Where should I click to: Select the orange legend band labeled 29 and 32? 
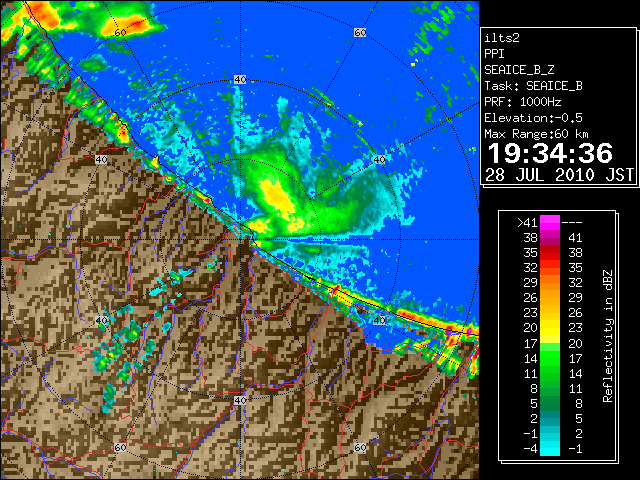[550, 282]
